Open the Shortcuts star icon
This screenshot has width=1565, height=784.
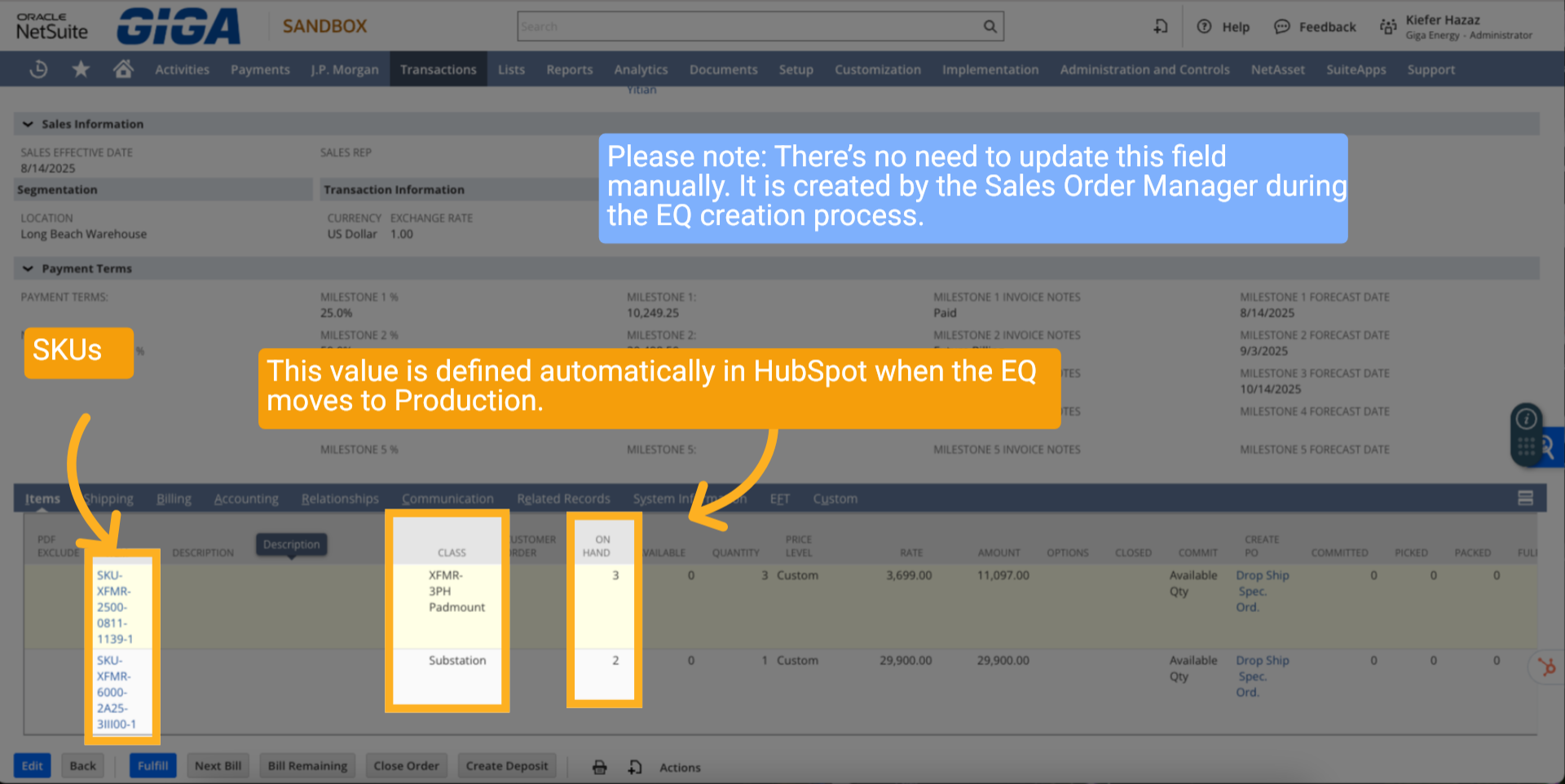[81, 69]
